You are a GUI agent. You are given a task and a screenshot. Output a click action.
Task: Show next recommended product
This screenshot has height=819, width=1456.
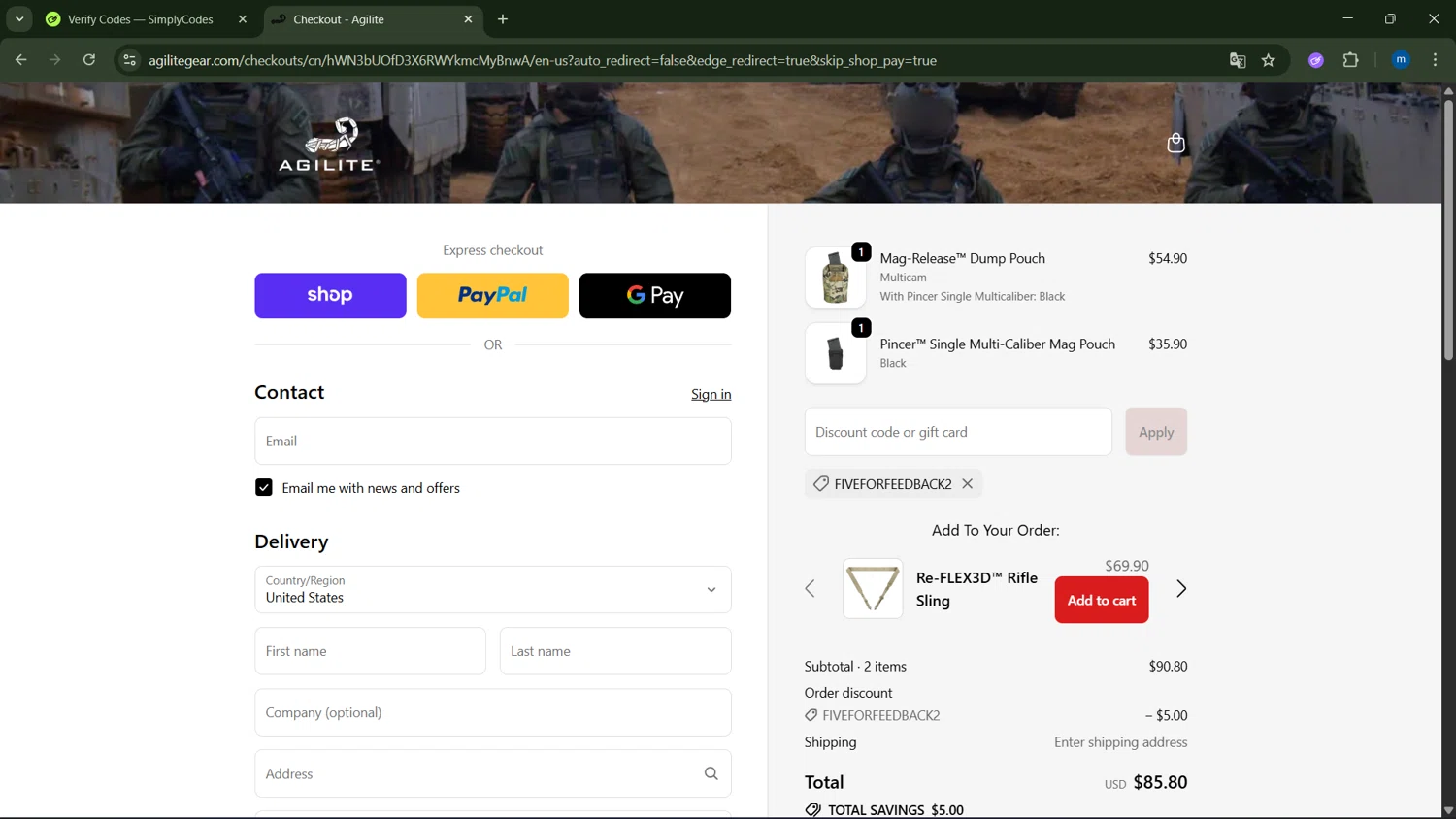pos(1181,589)
